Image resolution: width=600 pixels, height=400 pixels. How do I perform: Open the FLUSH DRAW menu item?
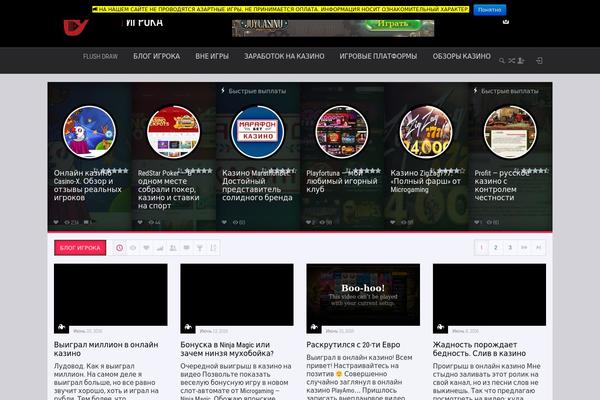click(x=100, y=56)
